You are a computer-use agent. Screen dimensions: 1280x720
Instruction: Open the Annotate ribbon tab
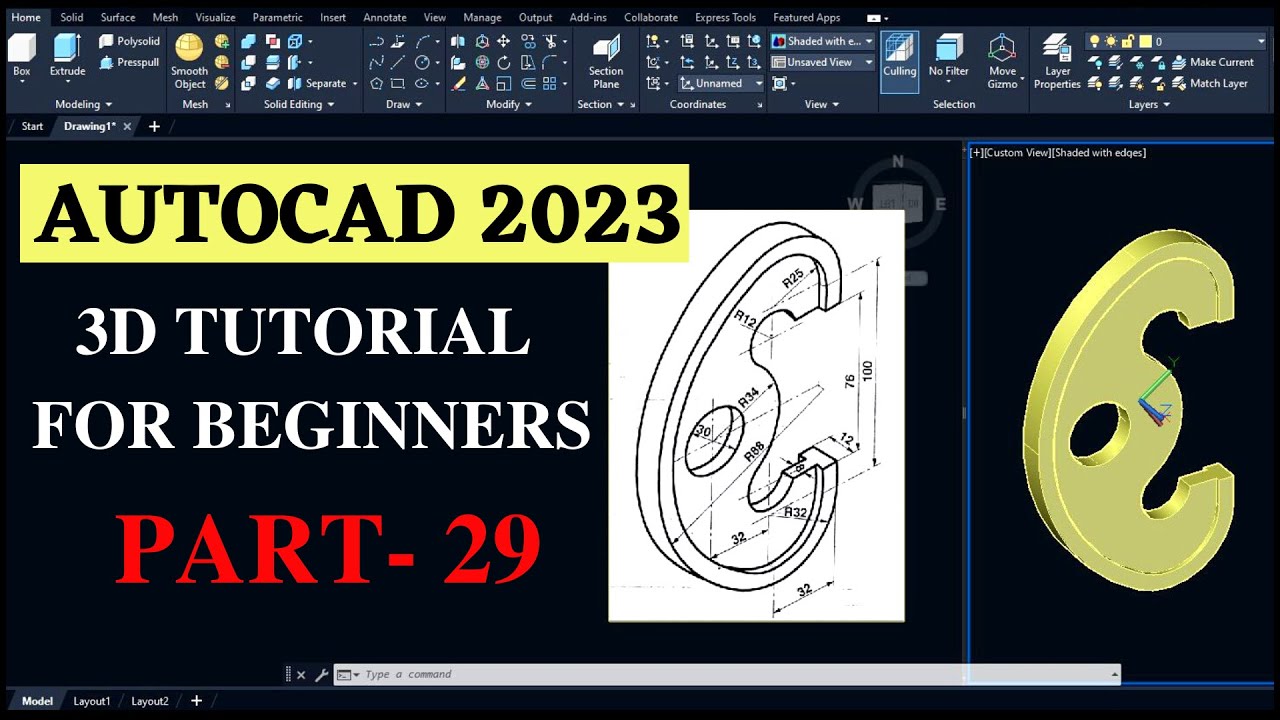pos(385,17)
